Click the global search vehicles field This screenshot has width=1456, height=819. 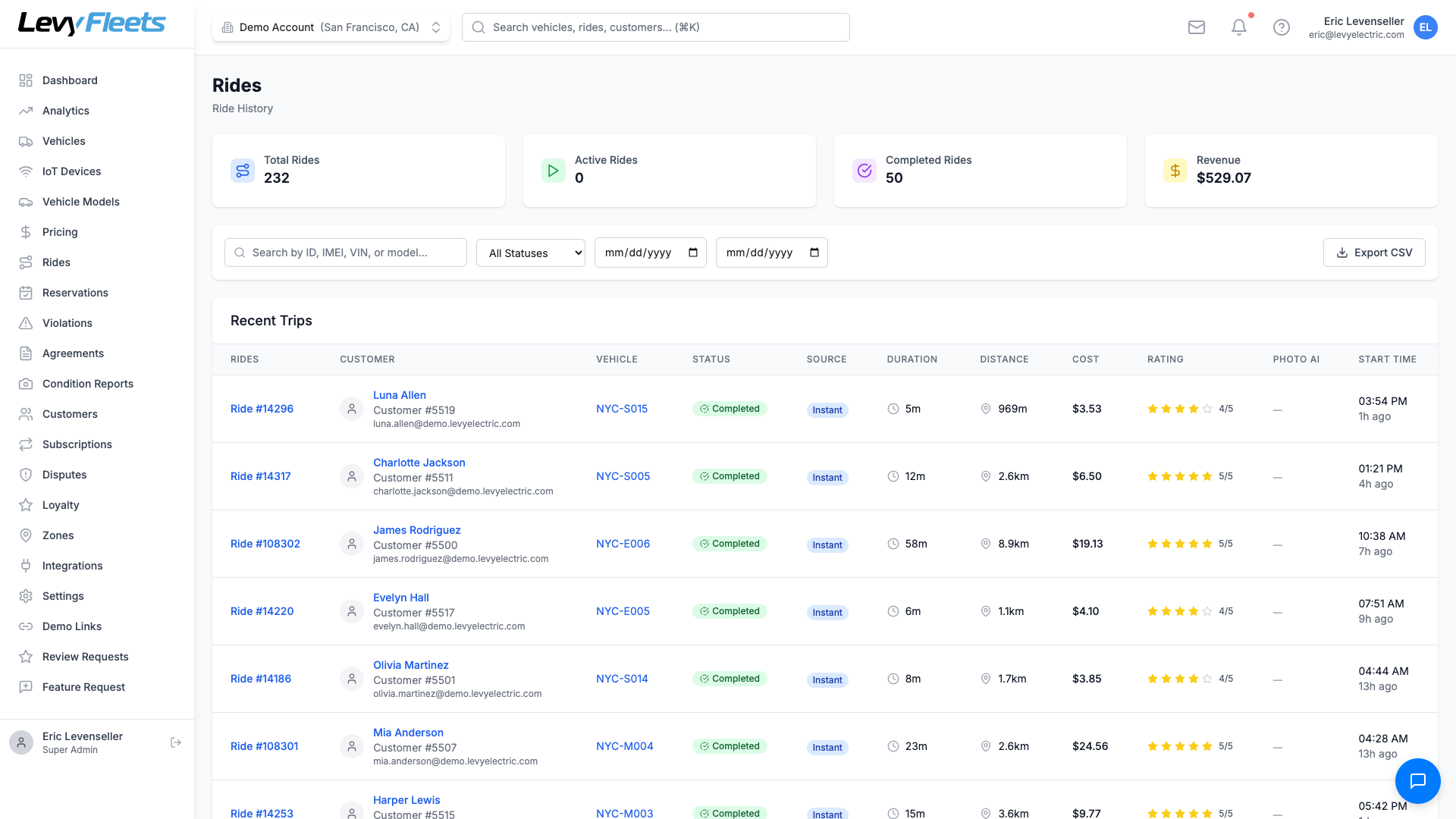coord(656,27)
